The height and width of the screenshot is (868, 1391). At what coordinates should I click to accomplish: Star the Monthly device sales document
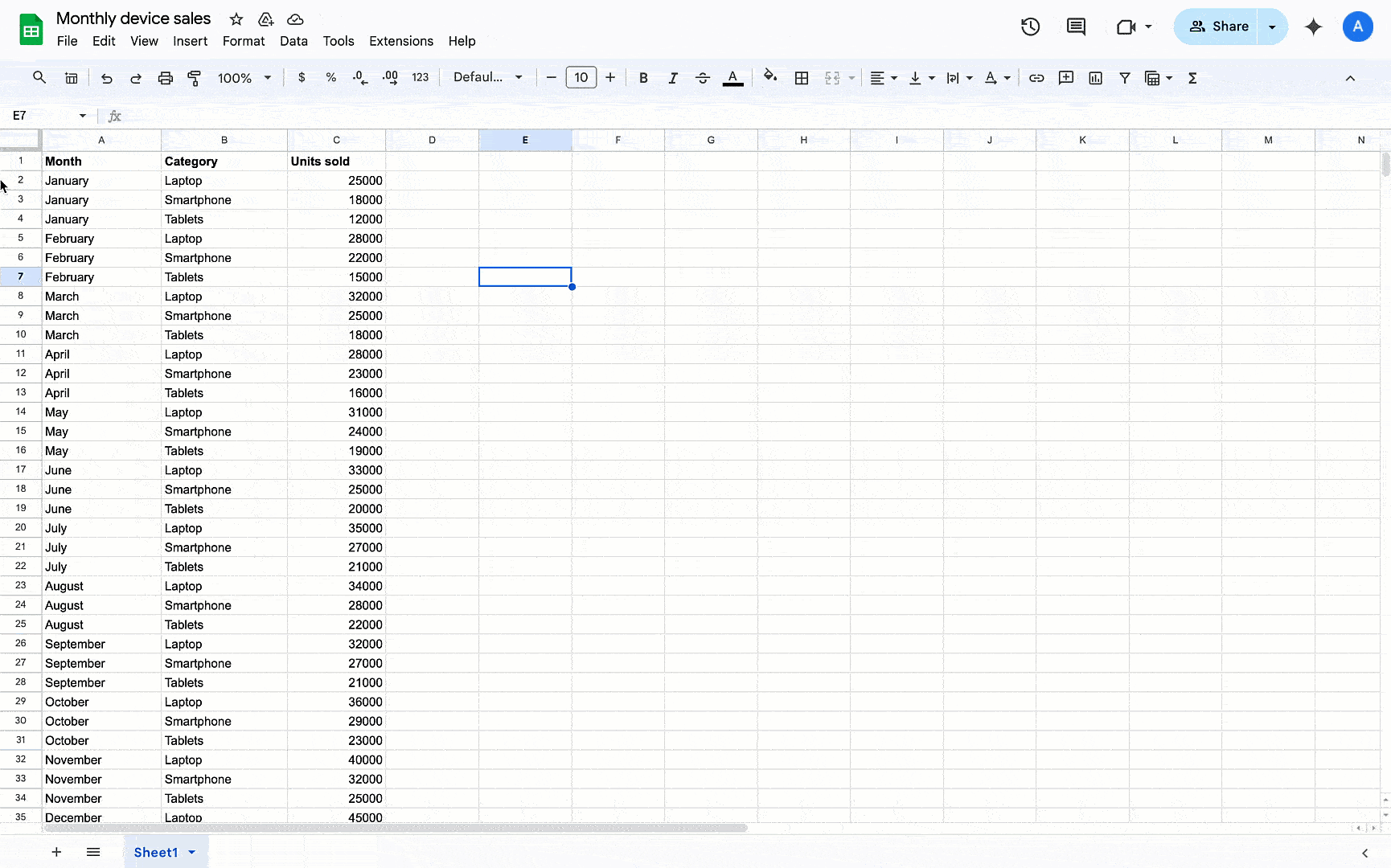click(x=236, y=19)
